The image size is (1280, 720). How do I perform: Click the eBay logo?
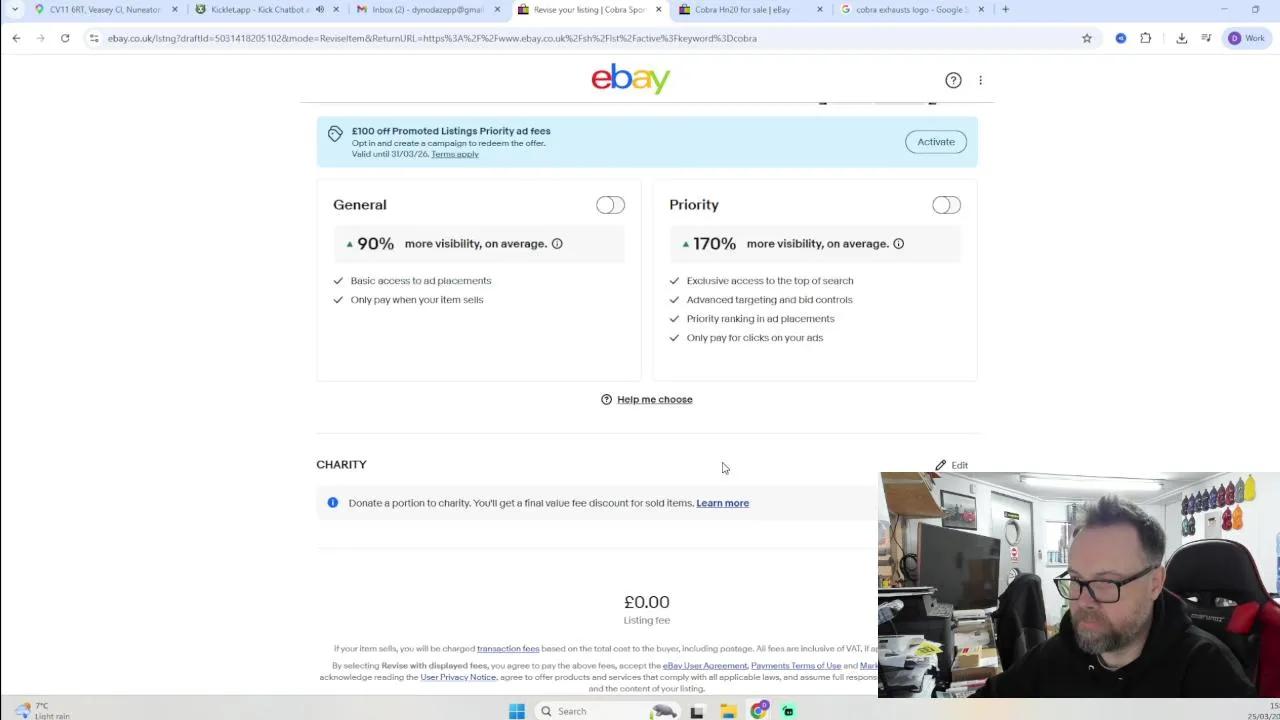(630, 78)
